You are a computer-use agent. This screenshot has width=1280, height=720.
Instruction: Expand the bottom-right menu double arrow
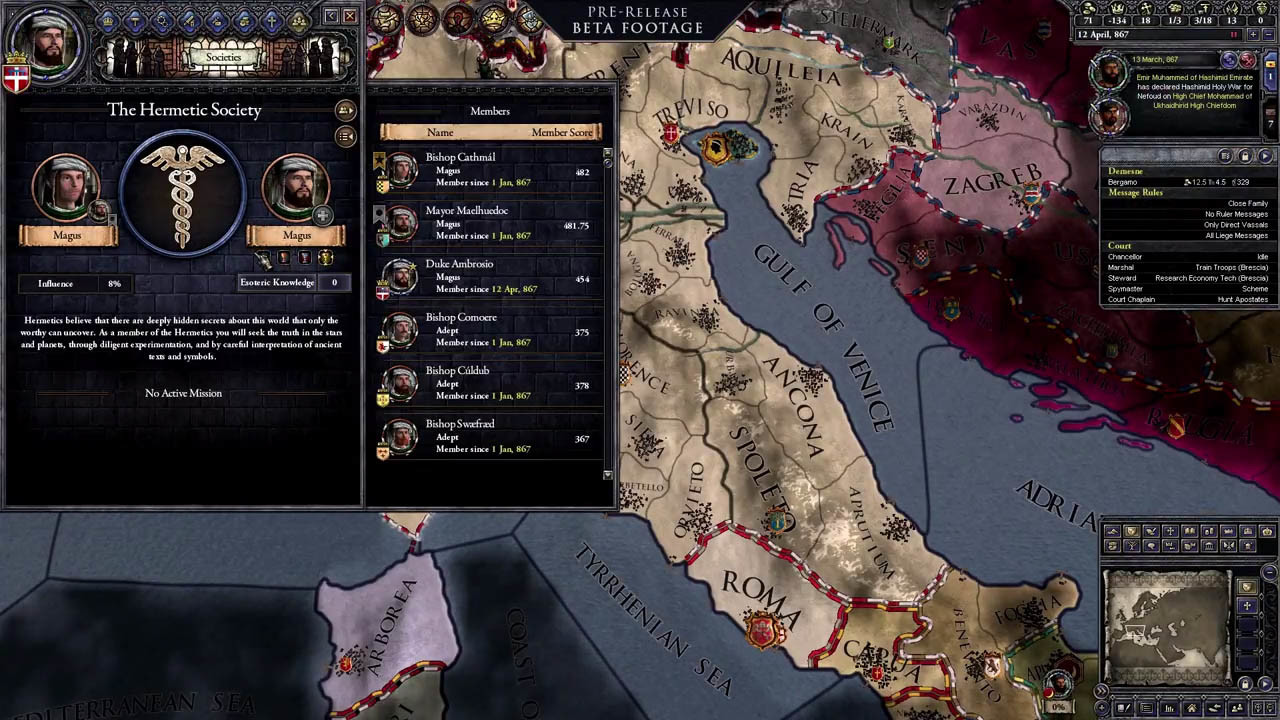pos(1101,691)
